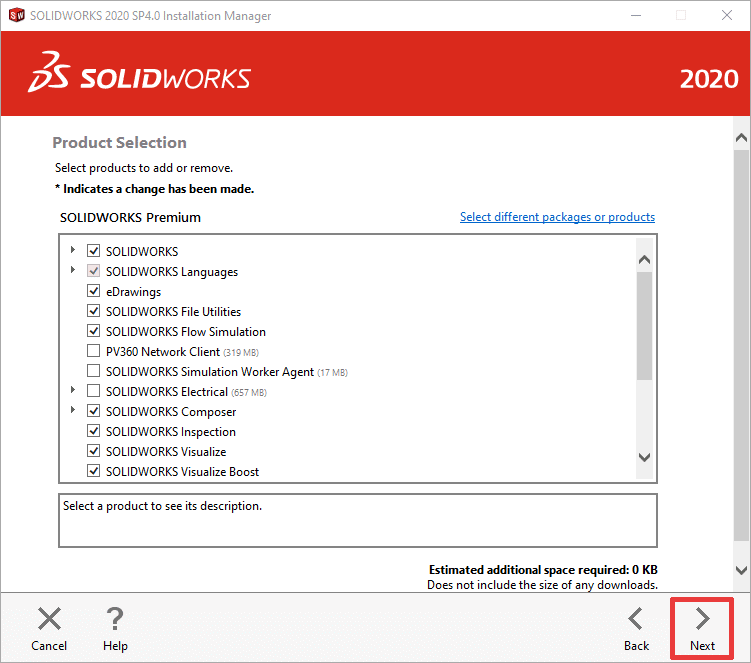751x663 pixels.
Task: Click the page scrollbar down arrow
Action: [x=741, y=570]
